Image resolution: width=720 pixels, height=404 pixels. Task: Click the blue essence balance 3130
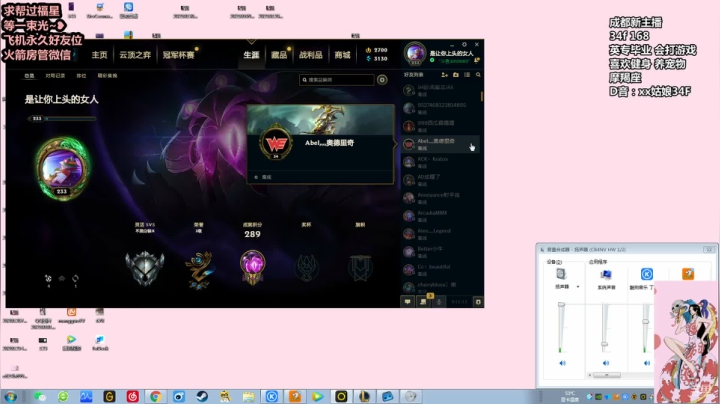coord(376,59)
